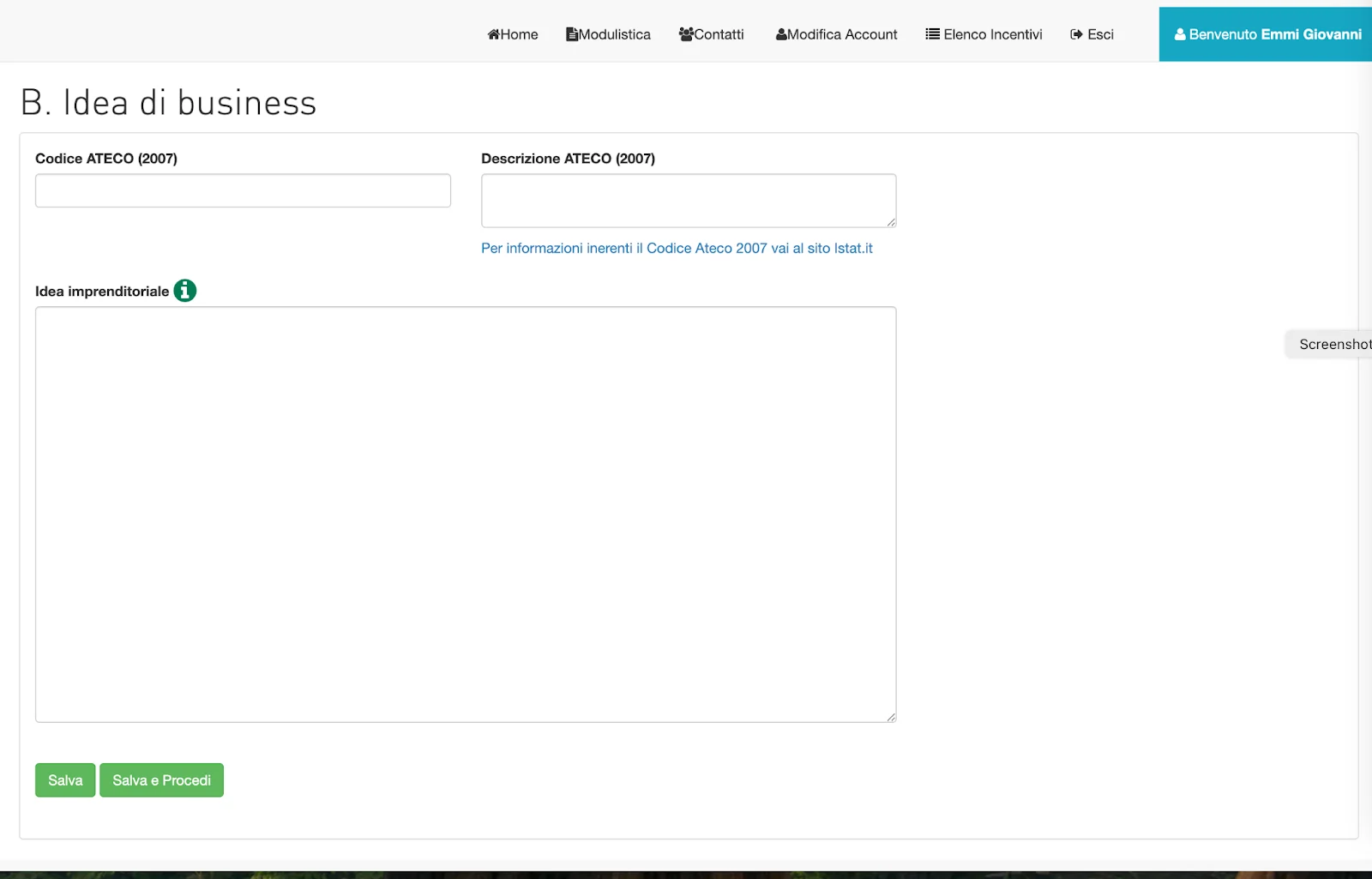Open the Idea imprenditoriale info icon
Viewport: 1372px width, 879px height.
[184, 291]
